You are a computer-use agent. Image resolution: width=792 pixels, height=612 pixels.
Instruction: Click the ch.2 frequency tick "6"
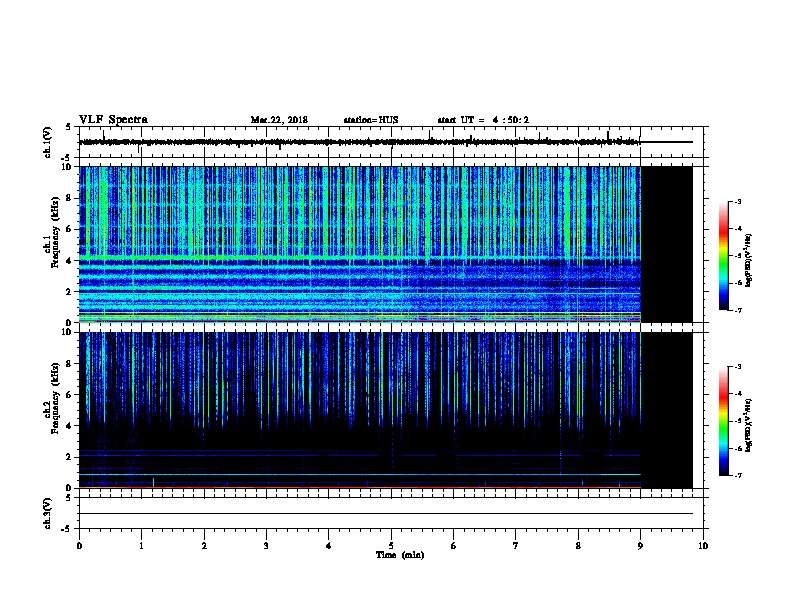(x=70, y=395)
